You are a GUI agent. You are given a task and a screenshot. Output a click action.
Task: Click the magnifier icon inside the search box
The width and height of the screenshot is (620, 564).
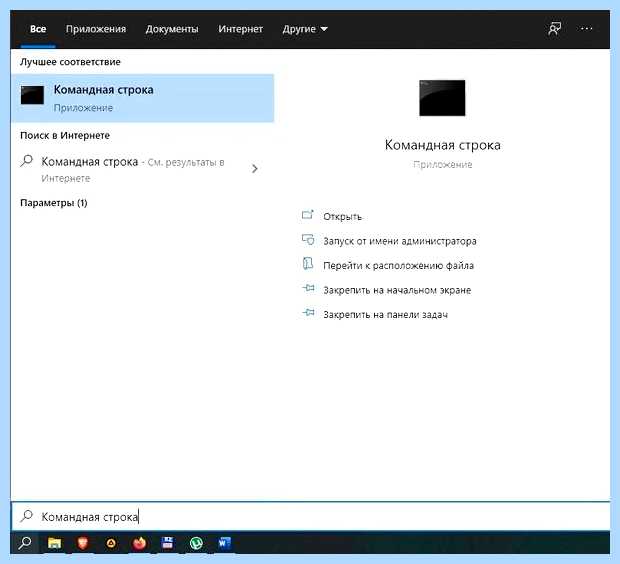point(26,516)
